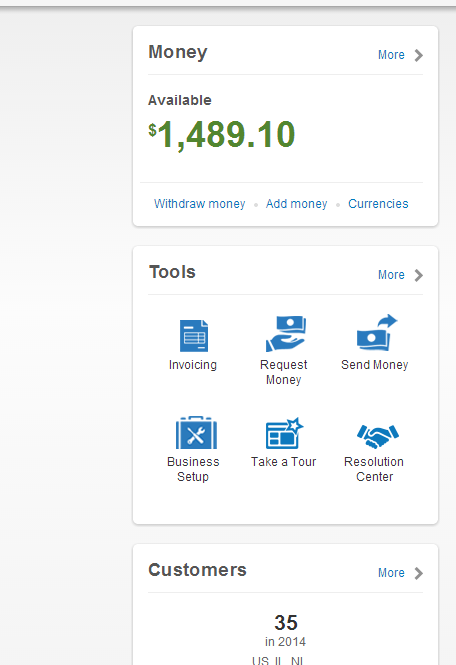Open the Currencies link
This screenshot has width=456, height=665.
coord(378,204)
